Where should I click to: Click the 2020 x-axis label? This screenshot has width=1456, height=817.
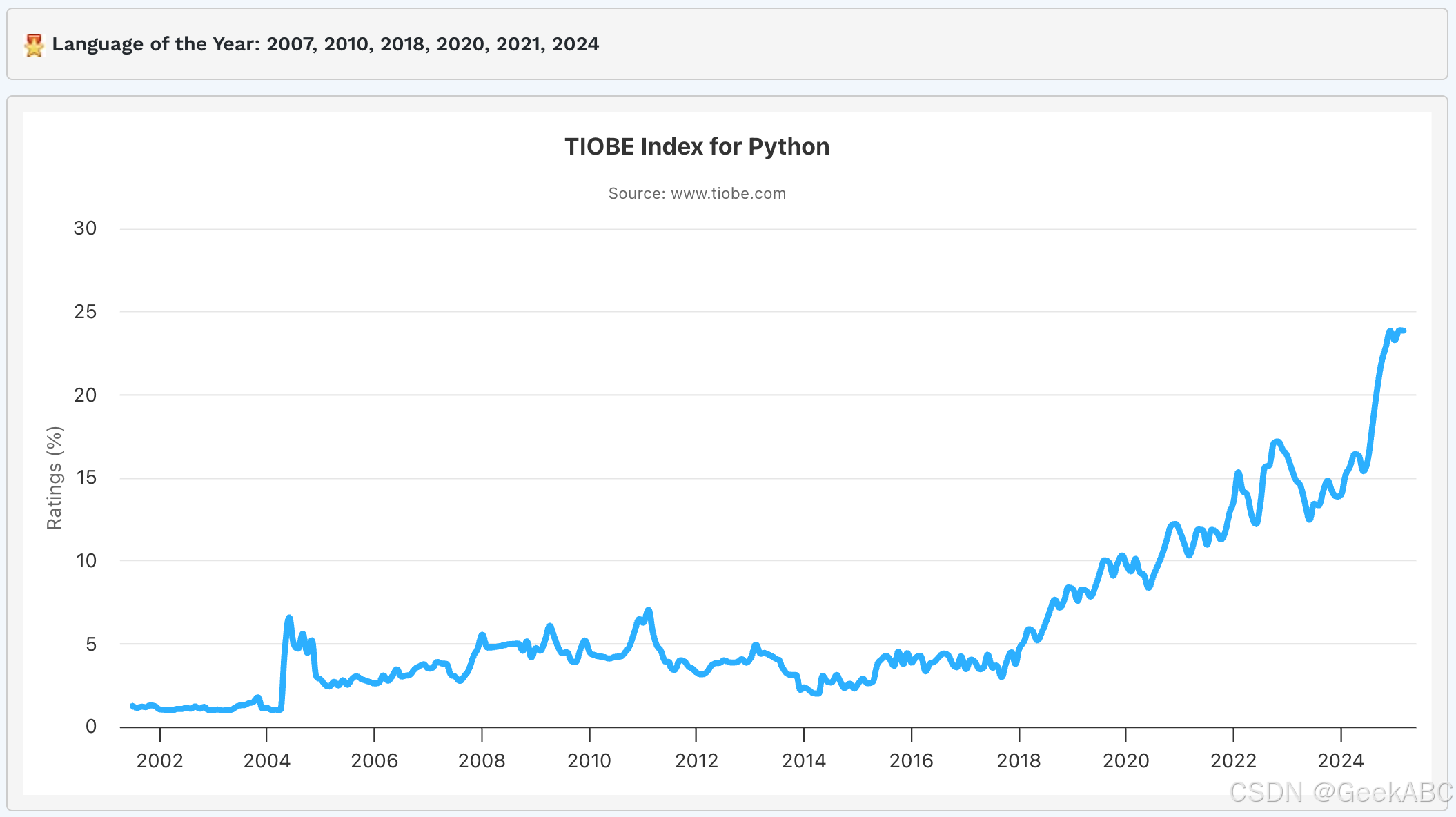click(x=1125, y=760)
